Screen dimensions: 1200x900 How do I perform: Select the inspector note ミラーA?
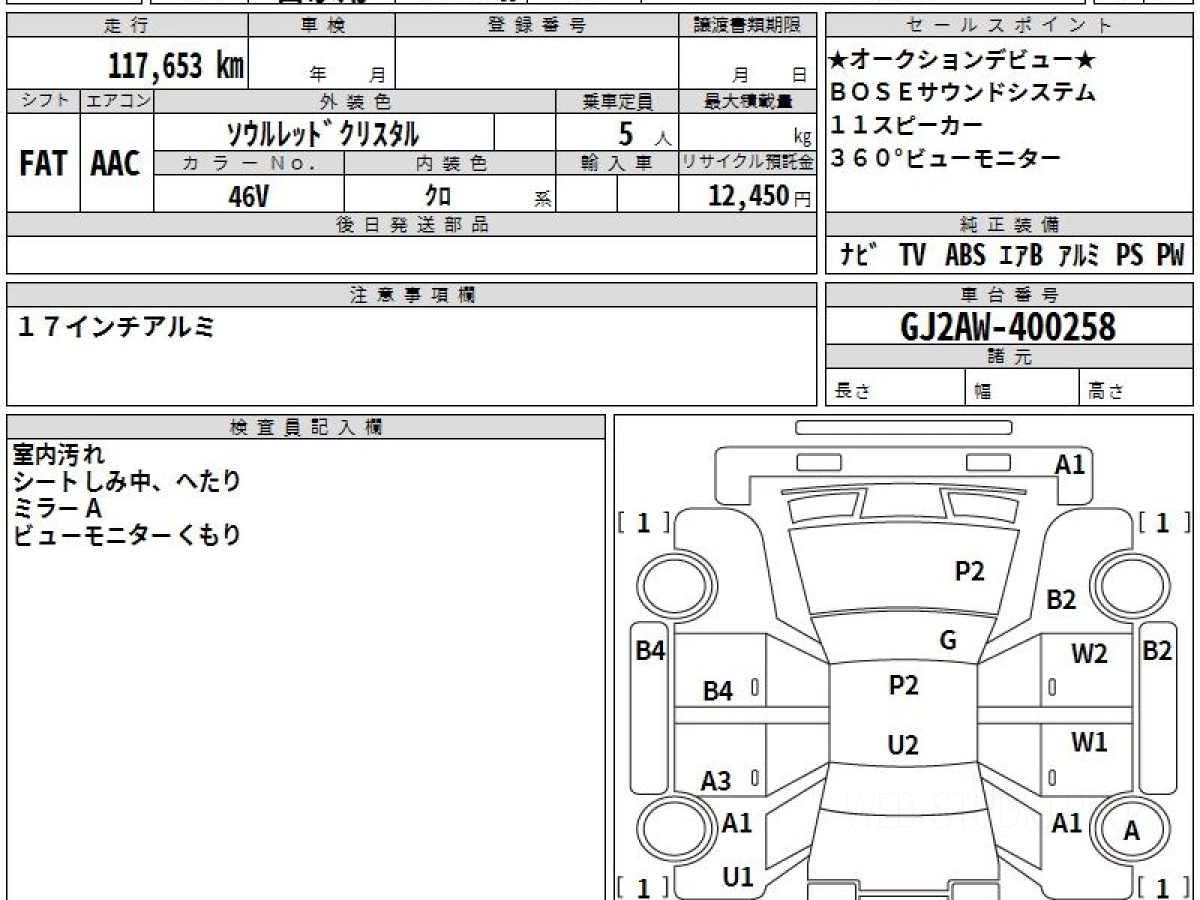point(57,508)
